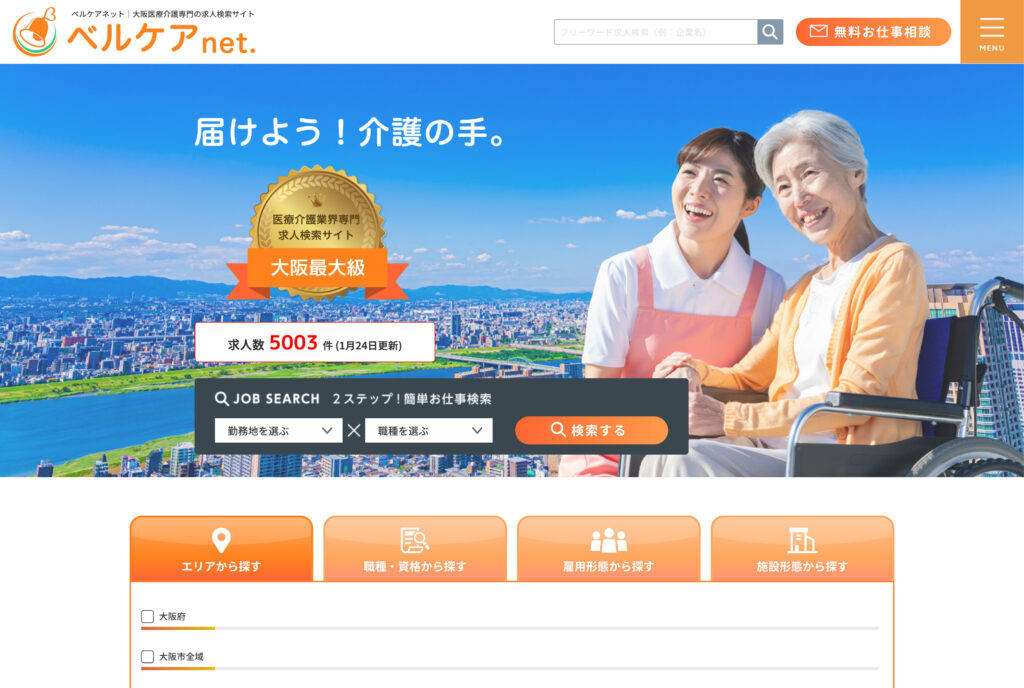Check the 大阪市全域 checkbox

pos(148,656)
